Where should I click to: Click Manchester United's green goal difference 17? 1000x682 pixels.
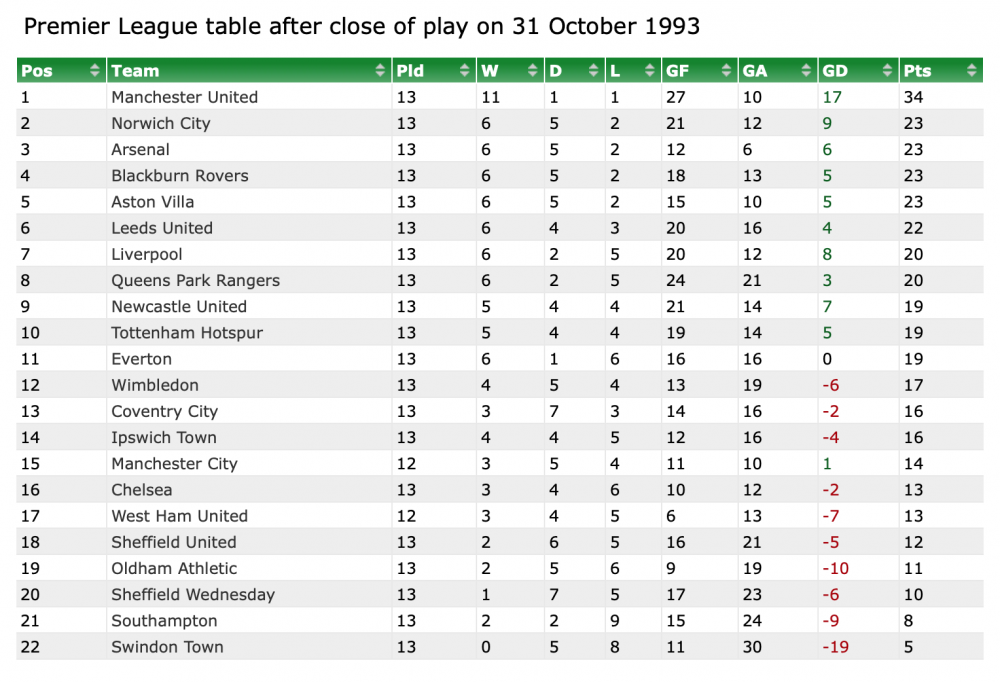point(832,97)
